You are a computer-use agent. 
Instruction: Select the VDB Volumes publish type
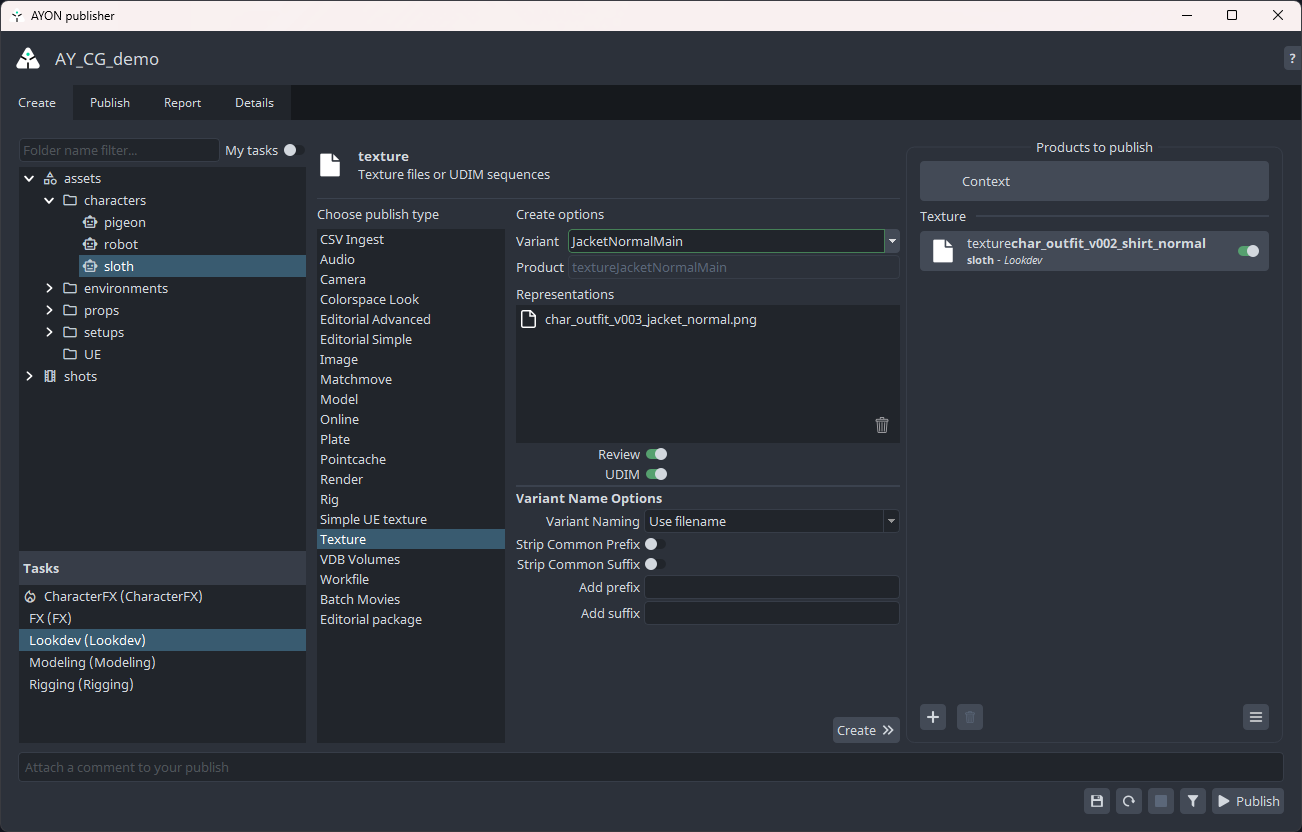point(411,559)
